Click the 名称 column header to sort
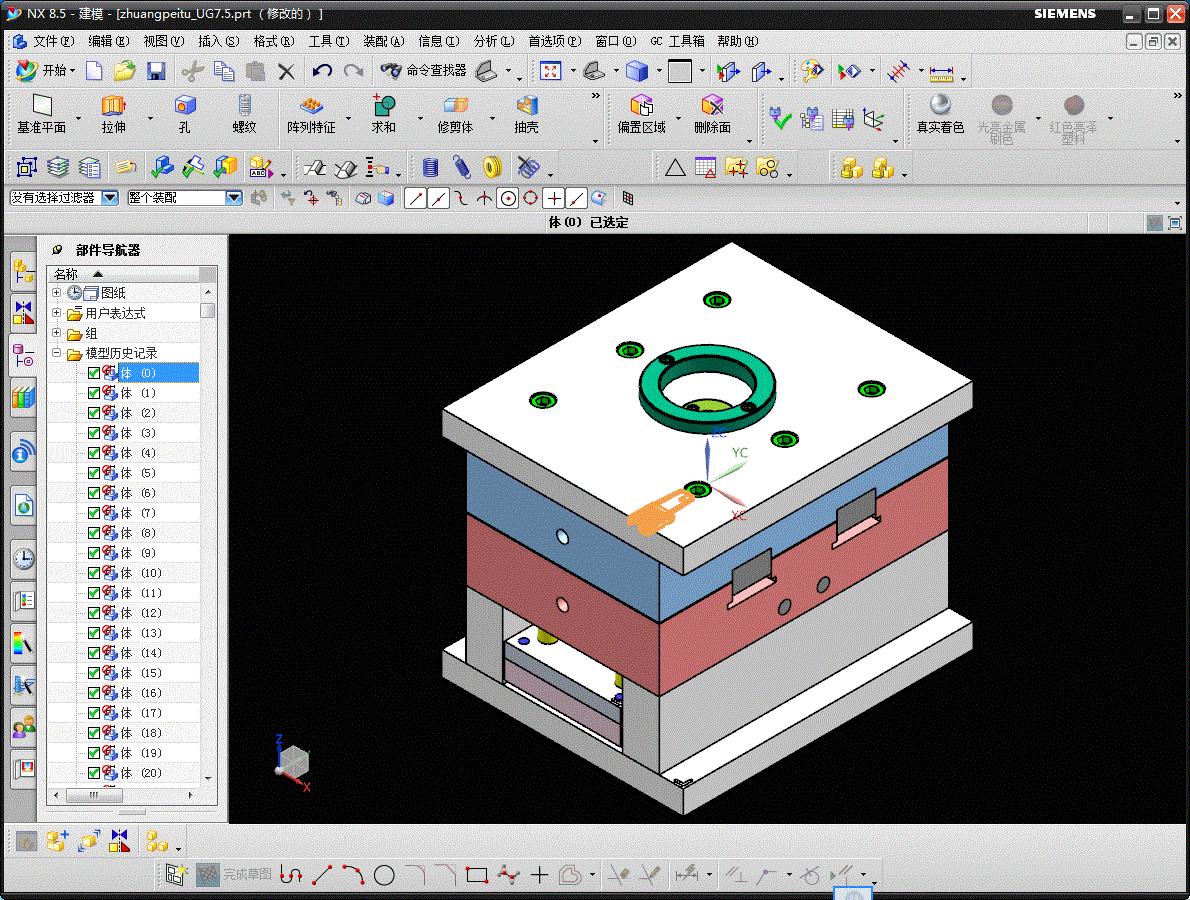The height and width of the screenshot is (900, 1190). click(x=66, y=274)
